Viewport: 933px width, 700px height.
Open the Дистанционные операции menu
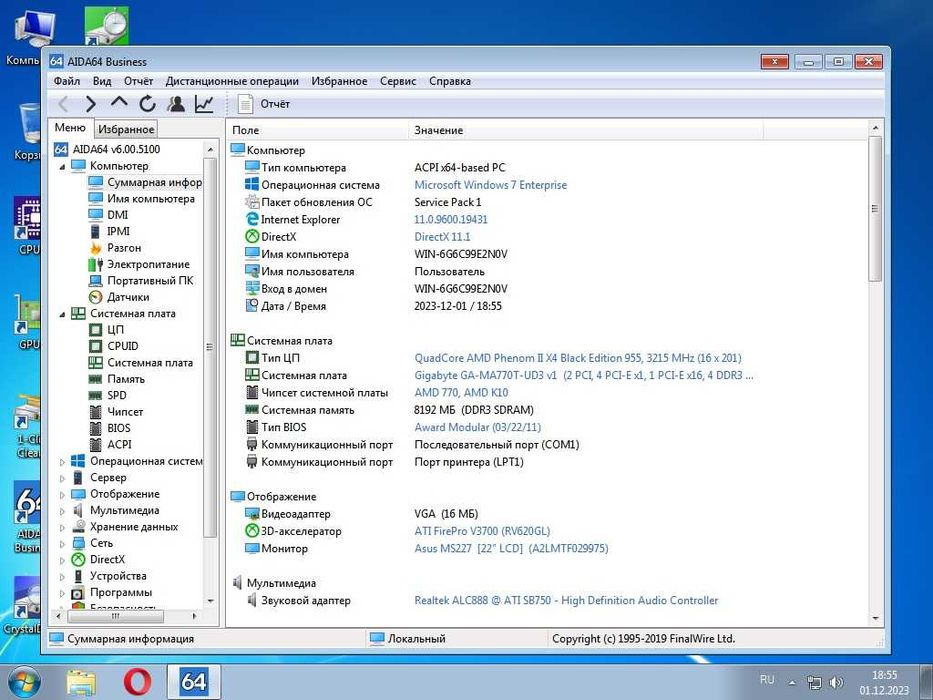[232, 81]
